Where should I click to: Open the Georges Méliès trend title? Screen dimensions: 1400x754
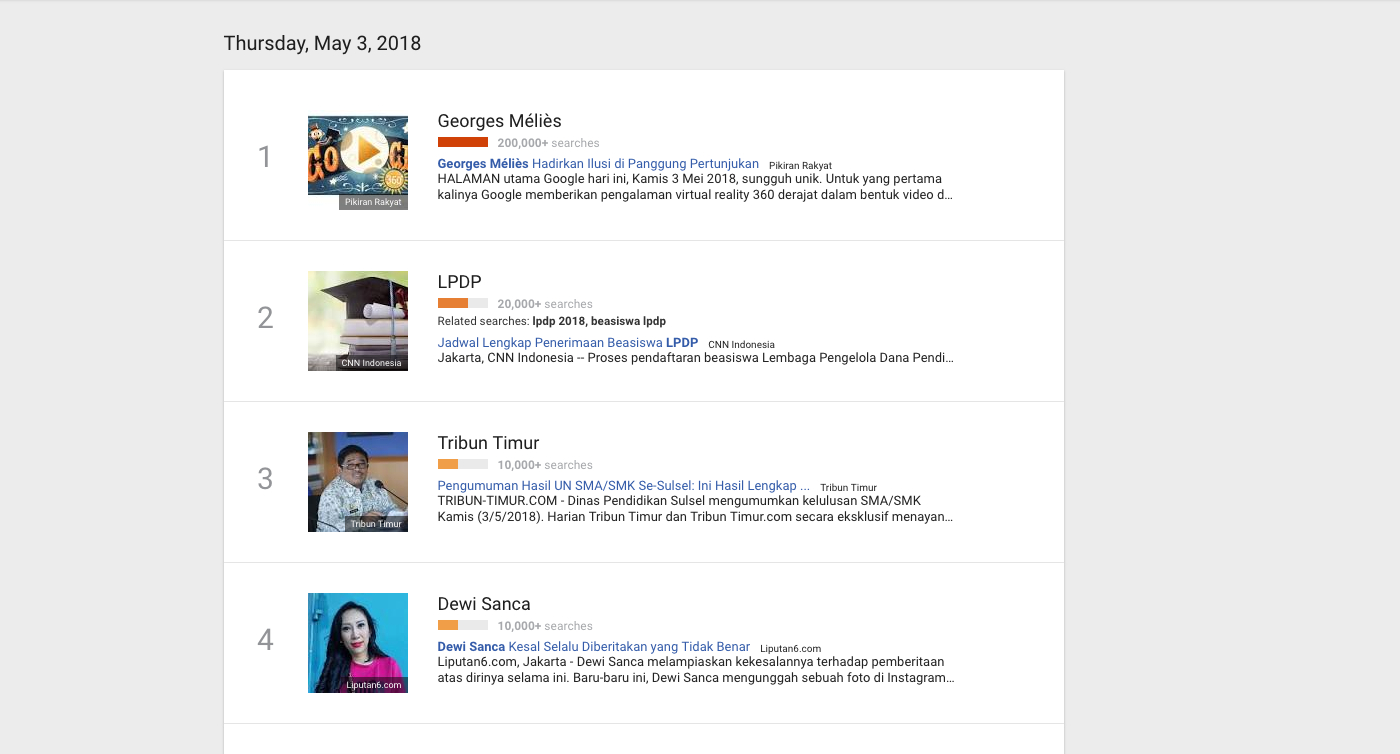coord(499,121)
